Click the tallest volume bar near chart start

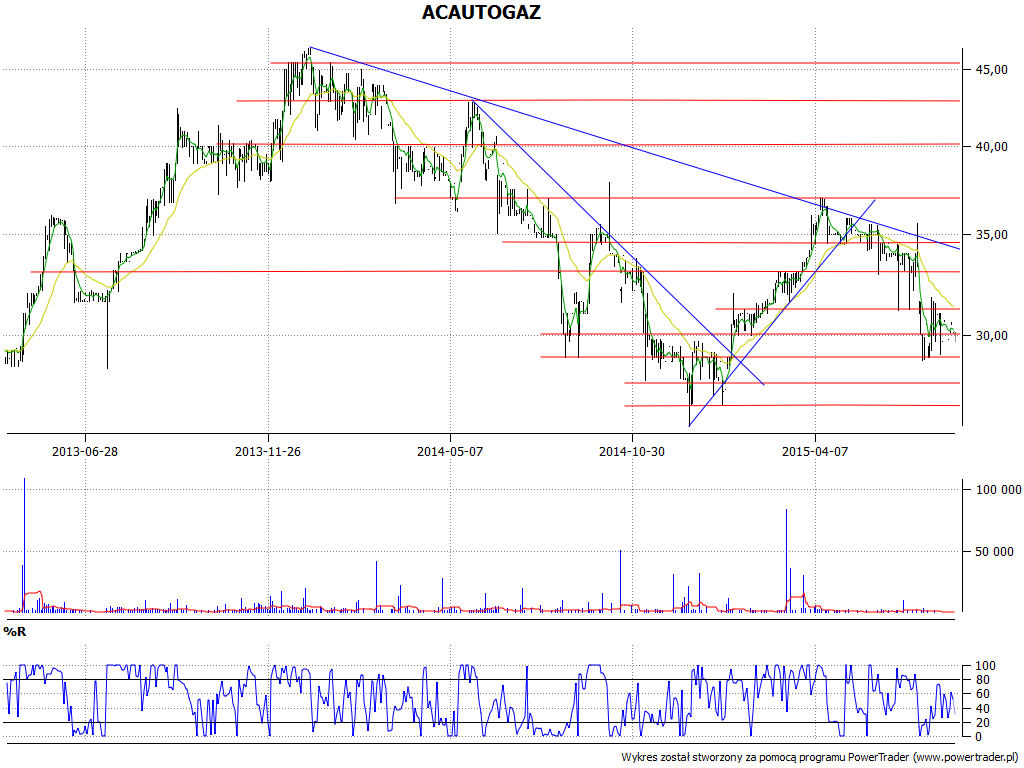pos(24,545)
